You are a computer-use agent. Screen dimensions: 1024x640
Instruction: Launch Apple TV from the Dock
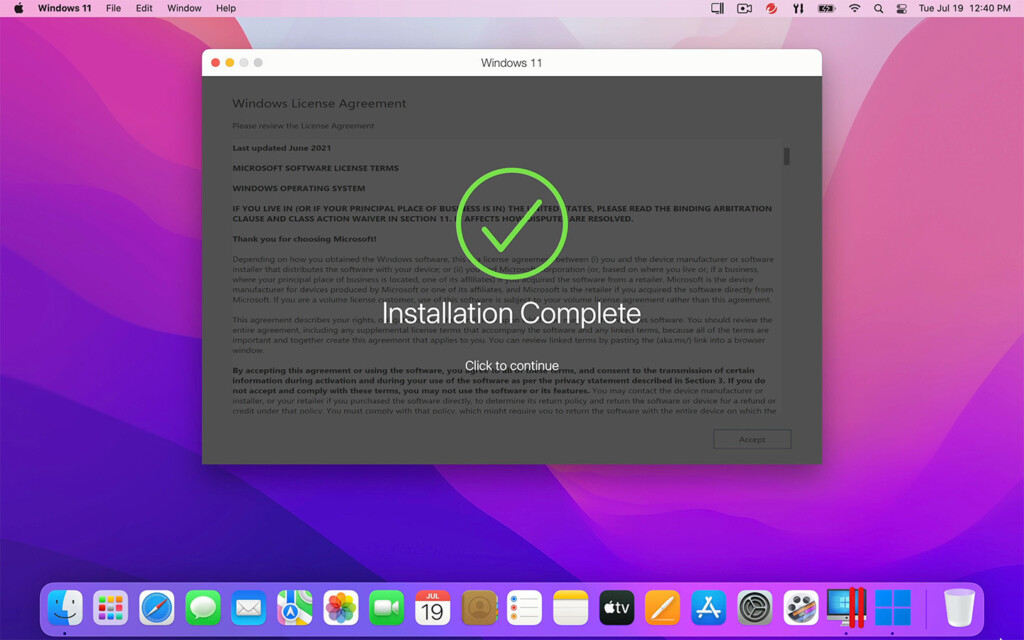[616, 607]
